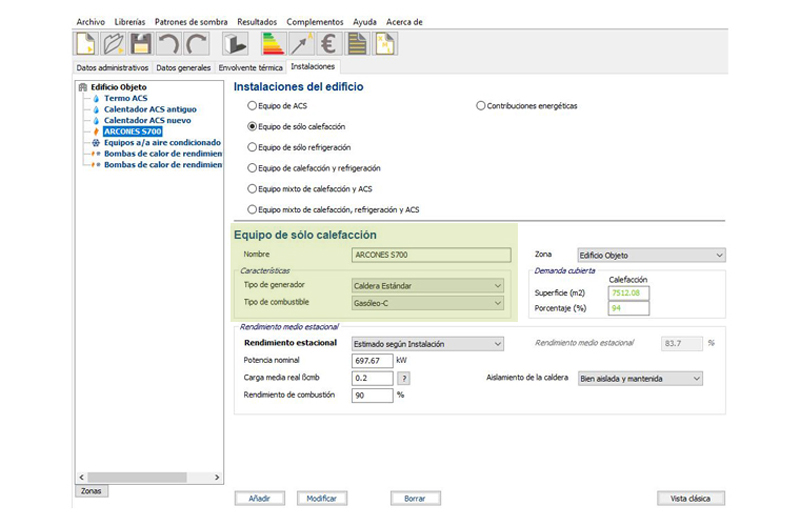
Task: Click water drop icon beside Calentador ACS antiguo
Action: pyautogui.click(x=96, y=110)
